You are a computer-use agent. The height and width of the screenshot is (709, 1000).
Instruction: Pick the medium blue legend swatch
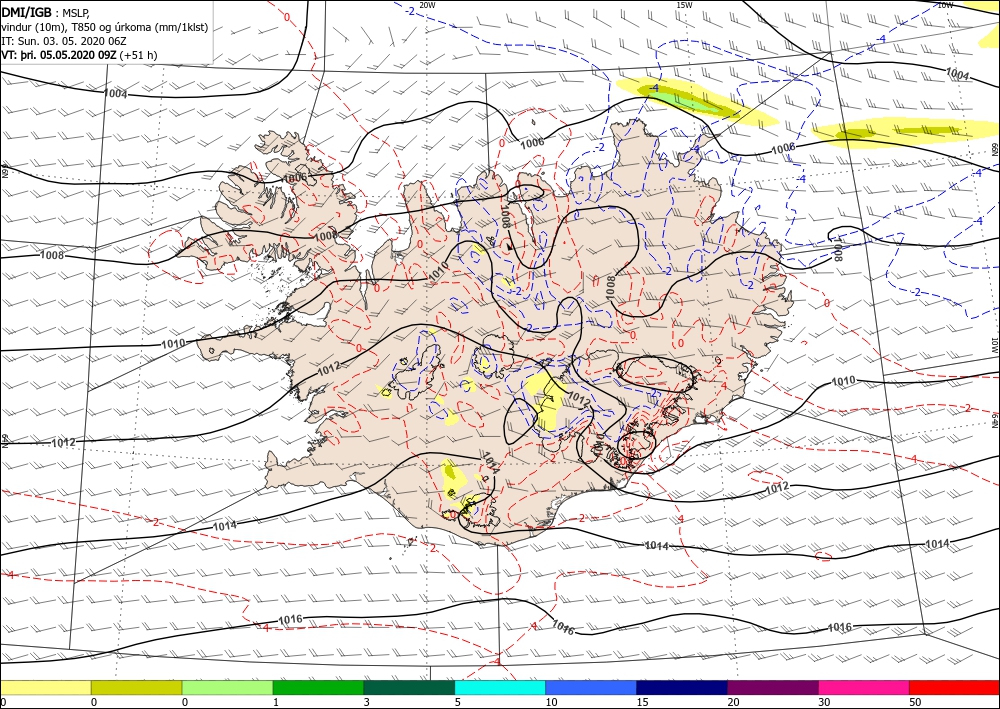591,687
